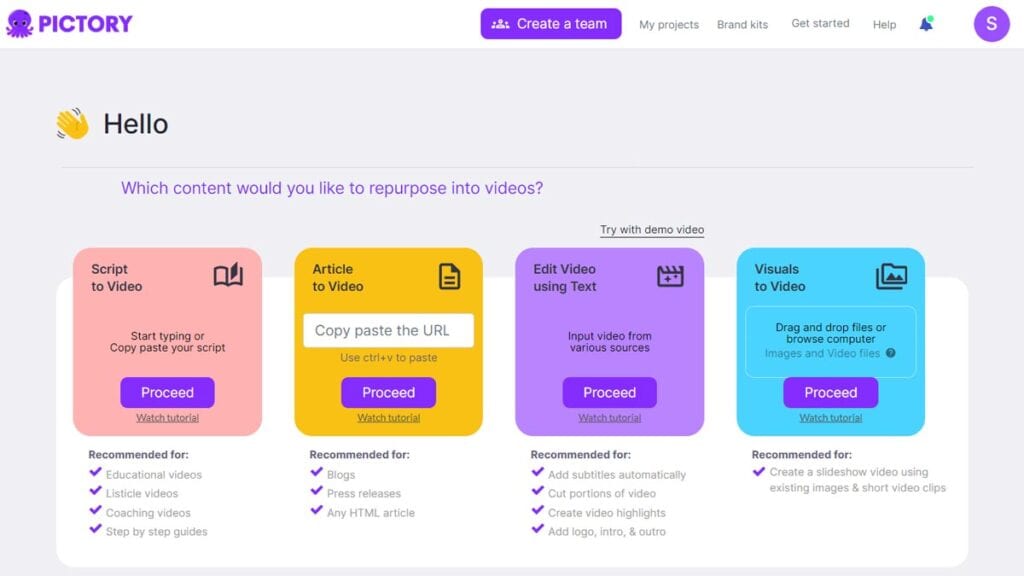Click the Article to Video card title
This screenshot has width=1024, height=576.
coord(337,278)
